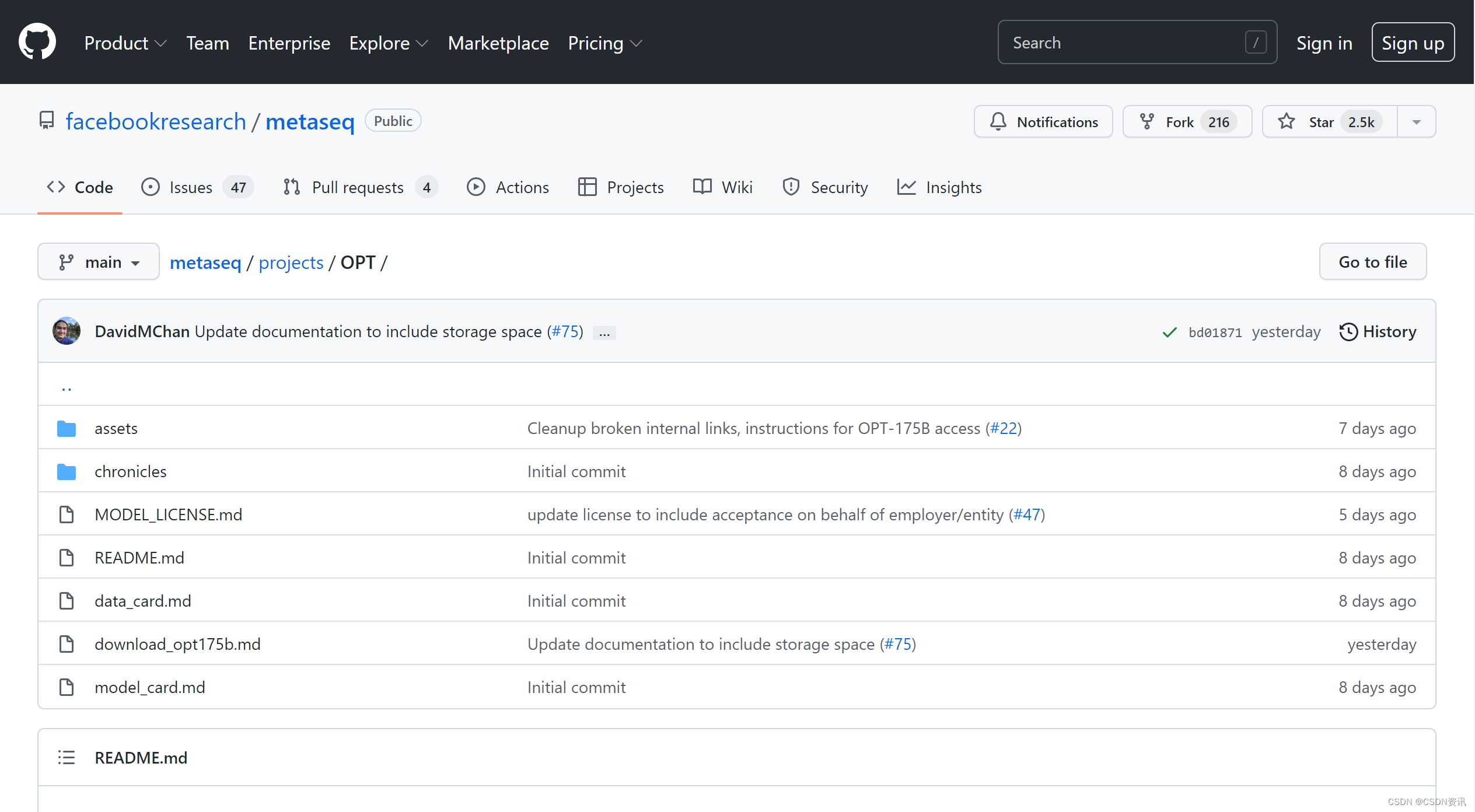Click the projects breadcrumb link
The image size is (1475, 812).
(x=292, y=262)
